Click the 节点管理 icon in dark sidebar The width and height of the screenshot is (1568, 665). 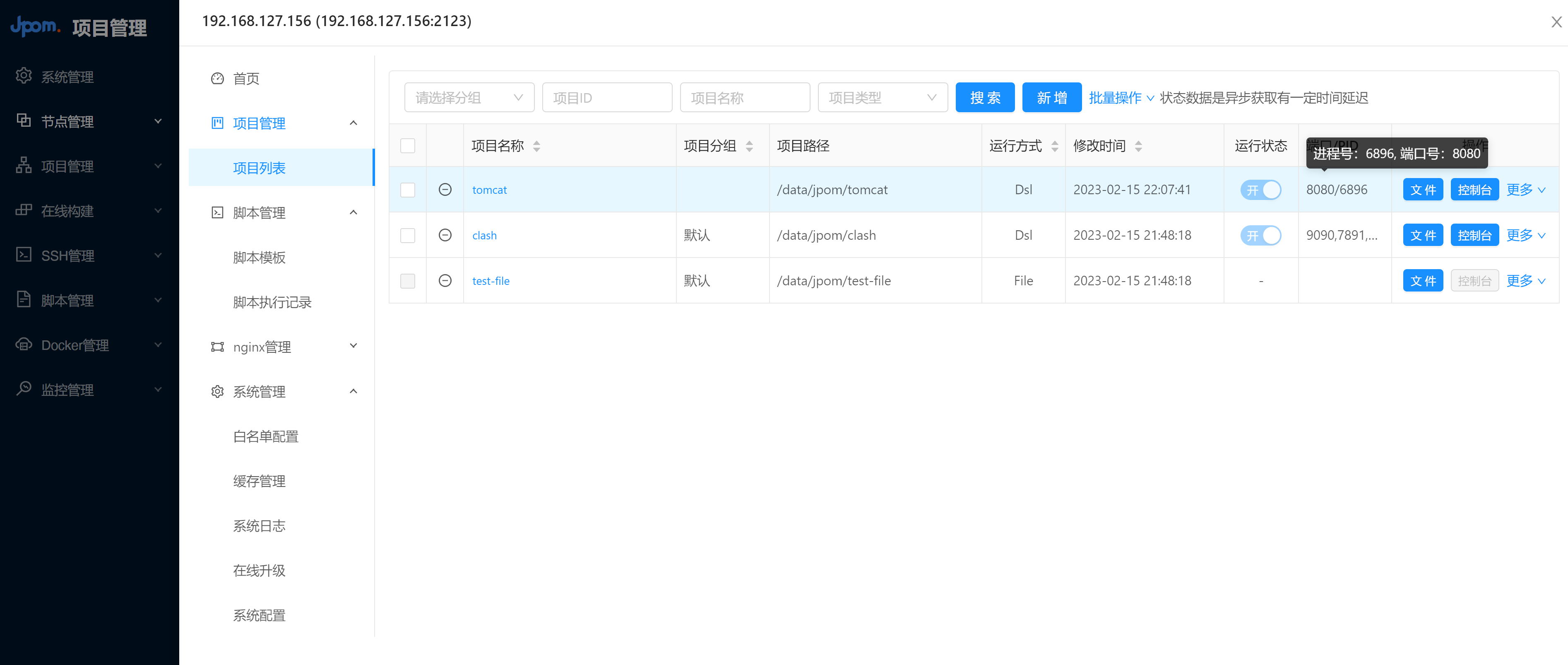click(24, 120)
